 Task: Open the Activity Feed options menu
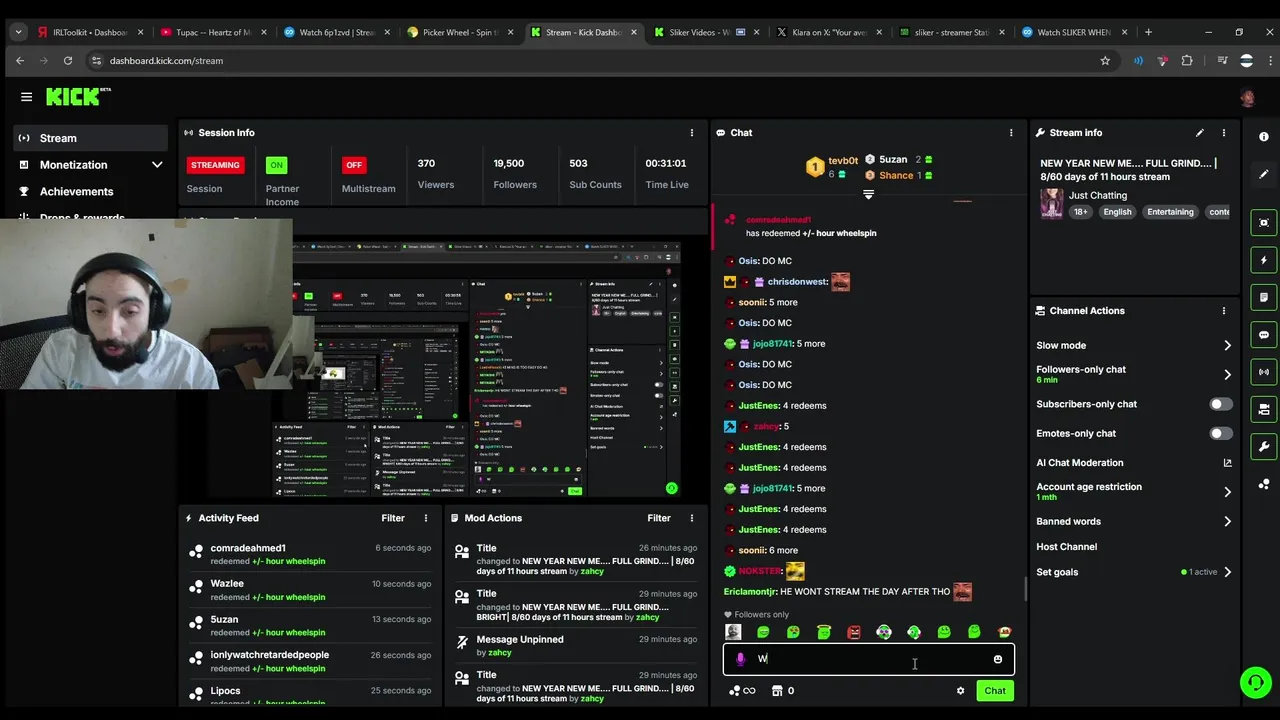coord(425,518)
